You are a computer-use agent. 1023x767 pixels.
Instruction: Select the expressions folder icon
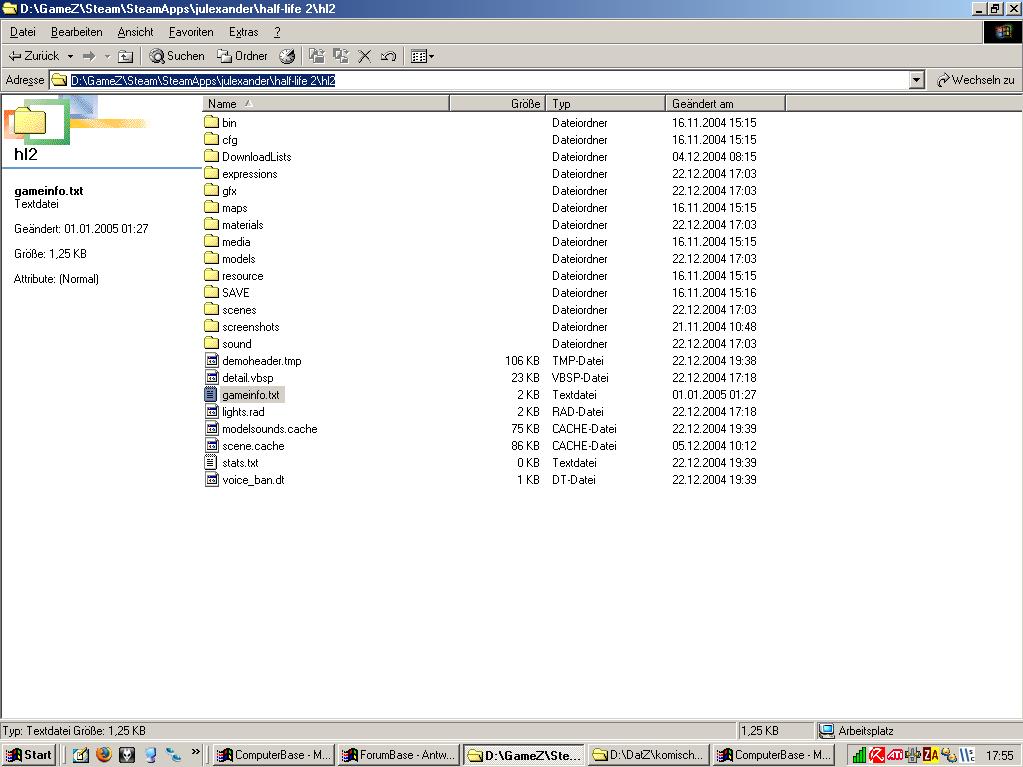(x=211, y=173)
